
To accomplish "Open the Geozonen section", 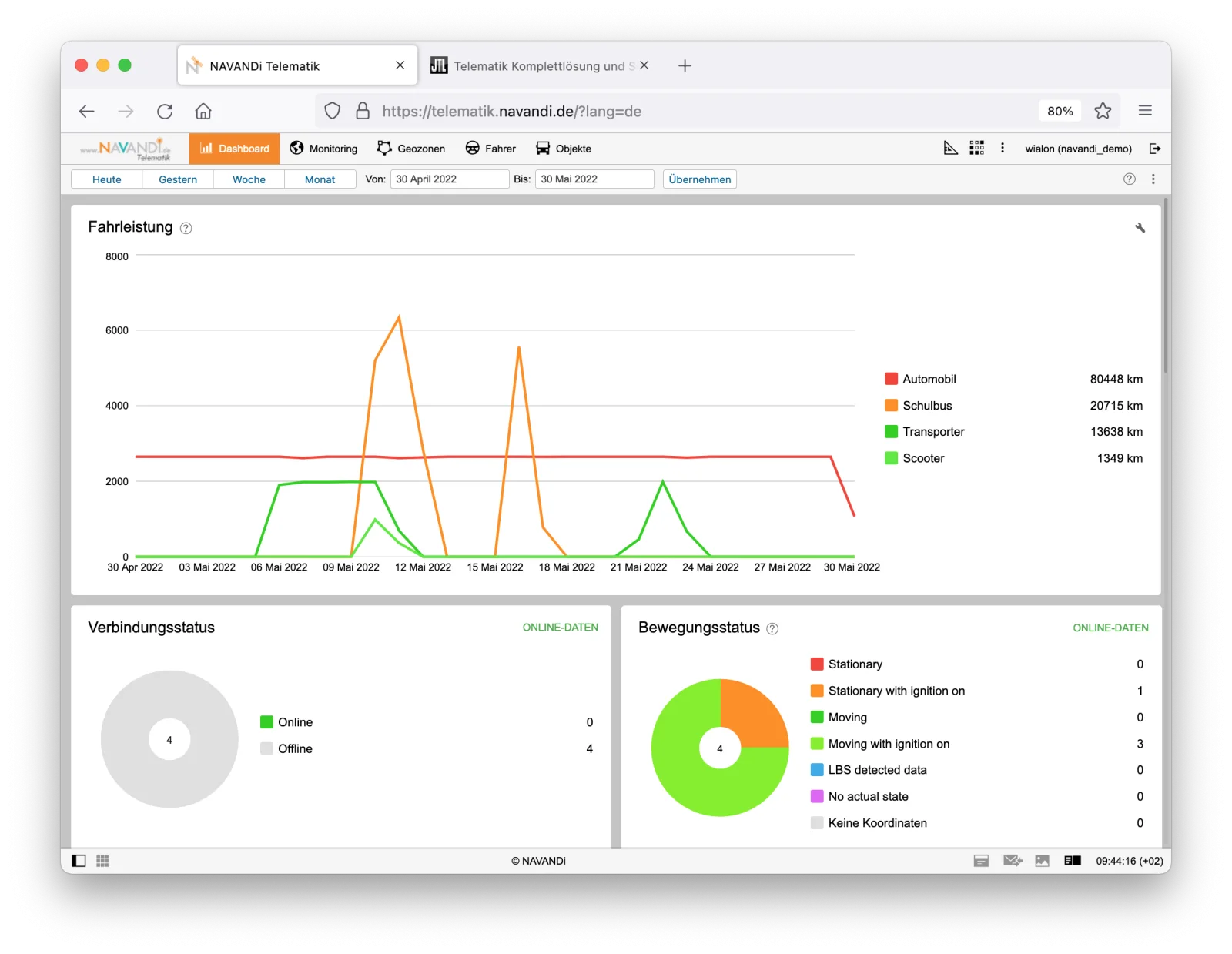I will pos(411,149).
